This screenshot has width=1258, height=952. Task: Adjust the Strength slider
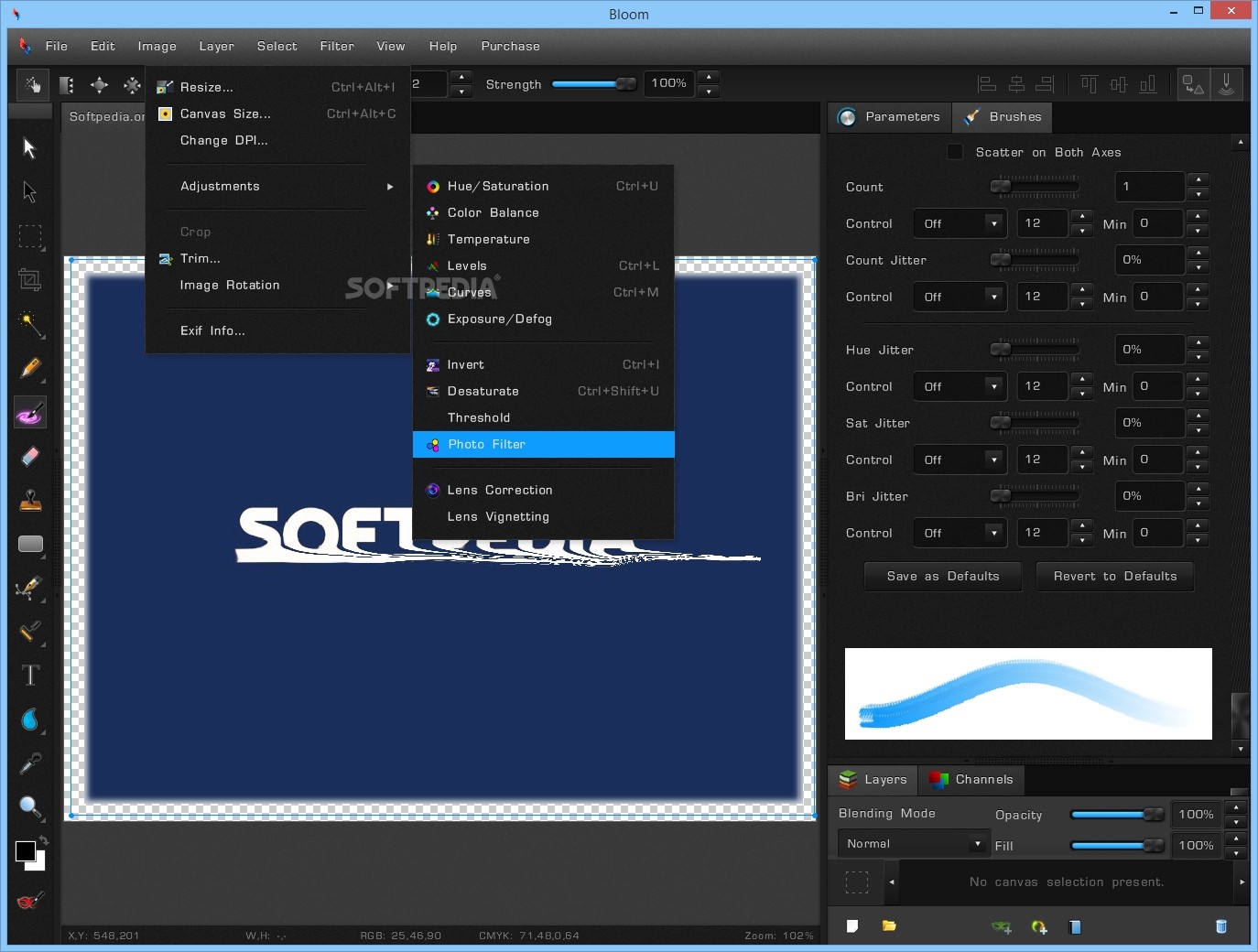click(593, 84)
